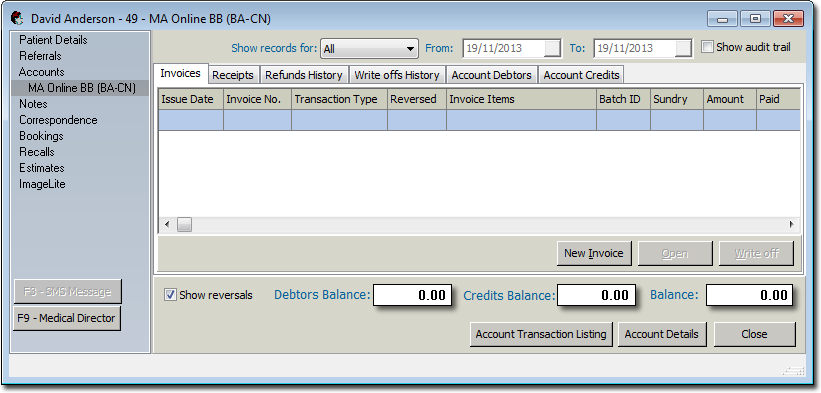
Task: Switch to the Receipts tab
Action: pos(233,75)
